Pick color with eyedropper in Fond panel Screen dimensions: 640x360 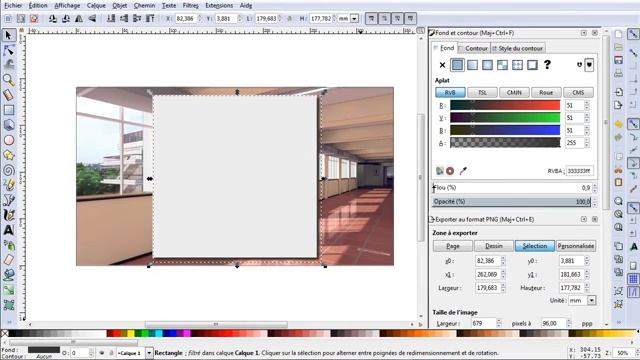[462, 171]
